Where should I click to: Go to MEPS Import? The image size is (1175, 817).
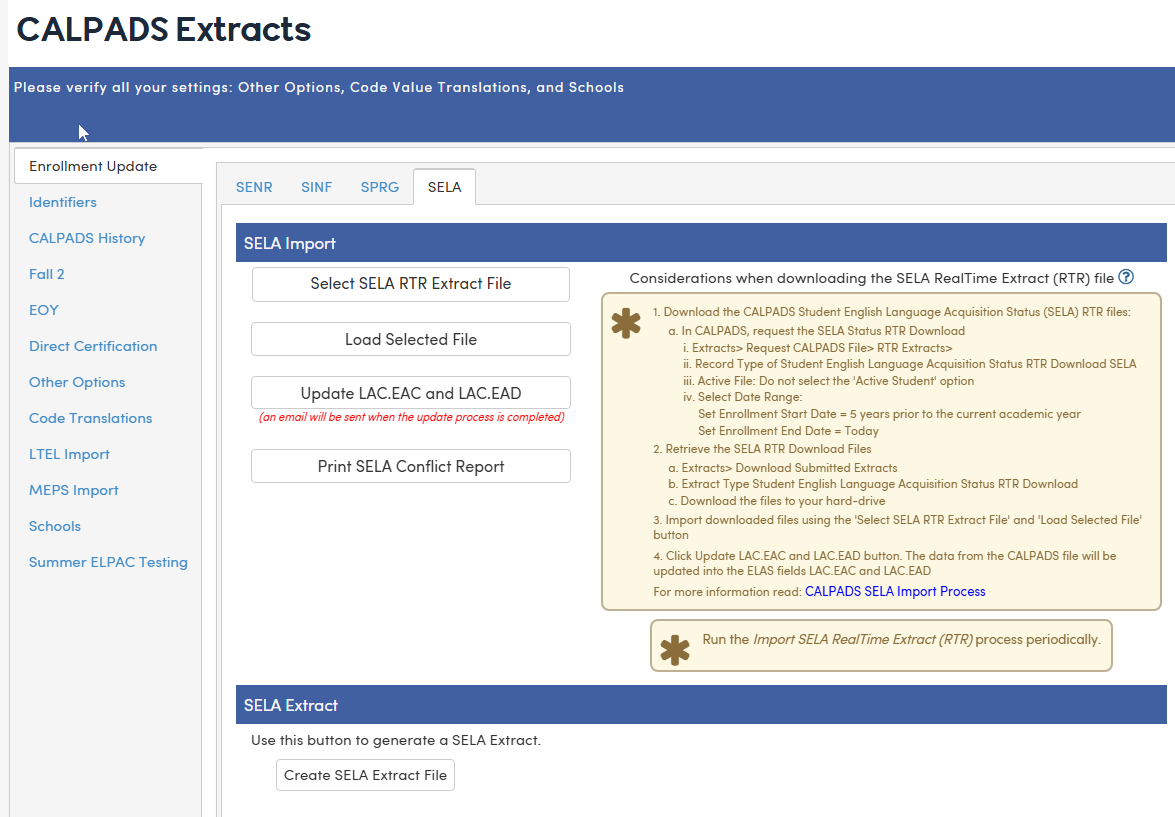click(x=73, y=490)
